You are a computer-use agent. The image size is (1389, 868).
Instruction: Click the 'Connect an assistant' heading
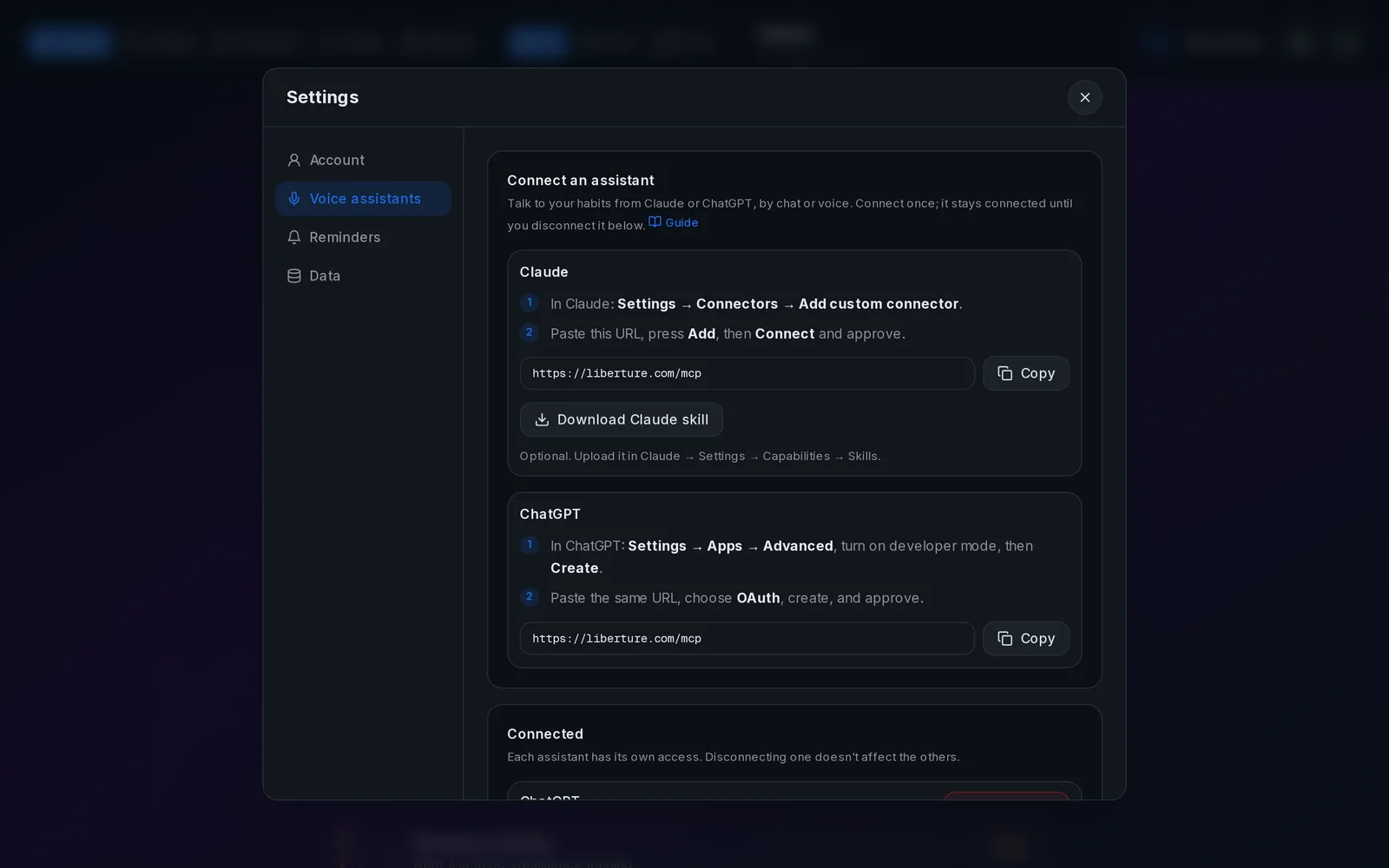pos(580,181)
